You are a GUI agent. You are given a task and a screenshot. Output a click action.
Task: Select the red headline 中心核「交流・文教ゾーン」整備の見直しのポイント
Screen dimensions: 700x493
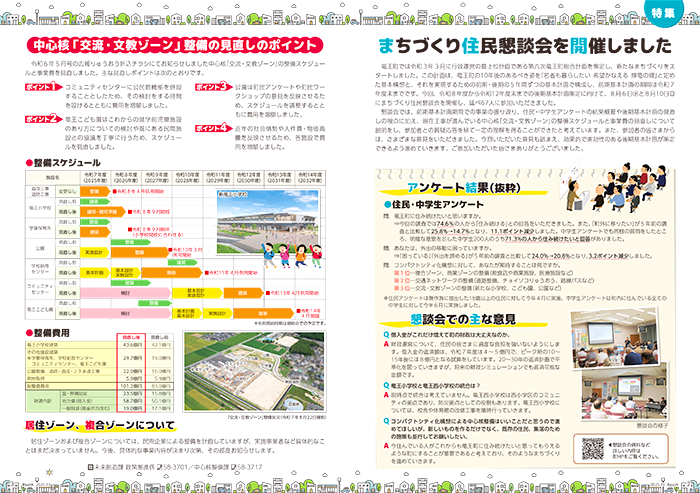tap(175, 45)
